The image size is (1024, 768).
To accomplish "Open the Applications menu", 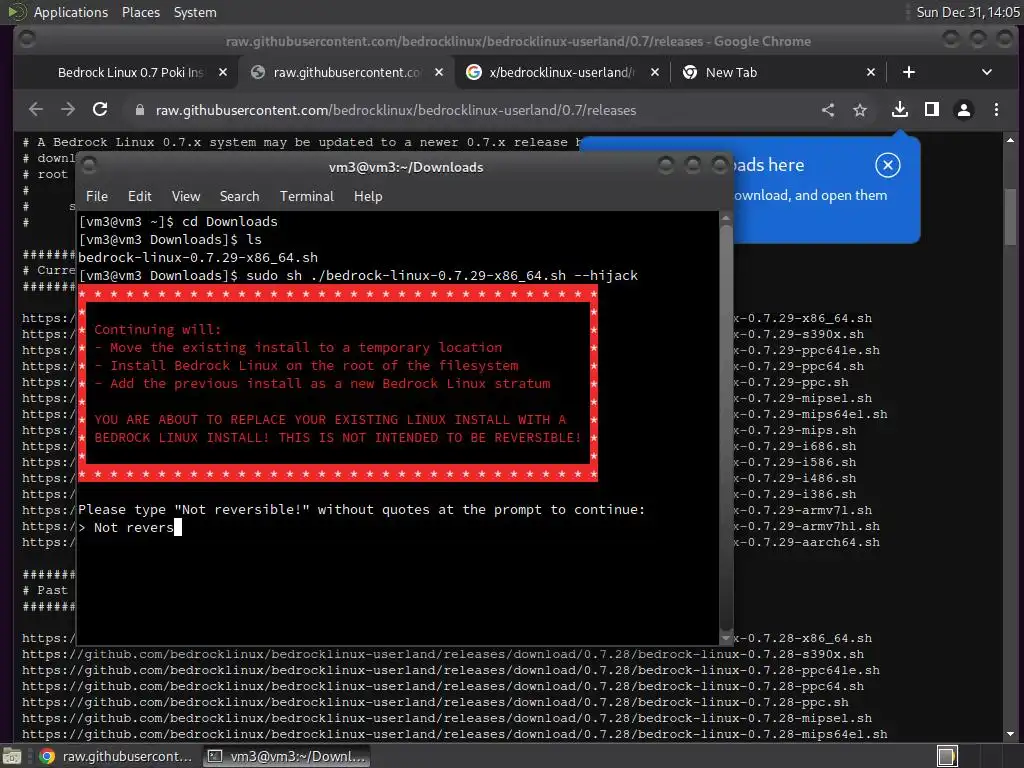I will pyautogui.click(x=71, y=12).
